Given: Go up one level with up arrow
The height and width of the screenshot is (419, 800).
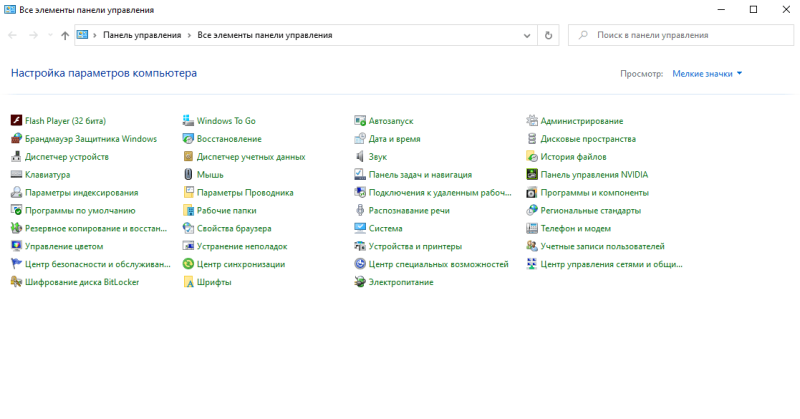Looking at the screenshot, I should (65, 35).
